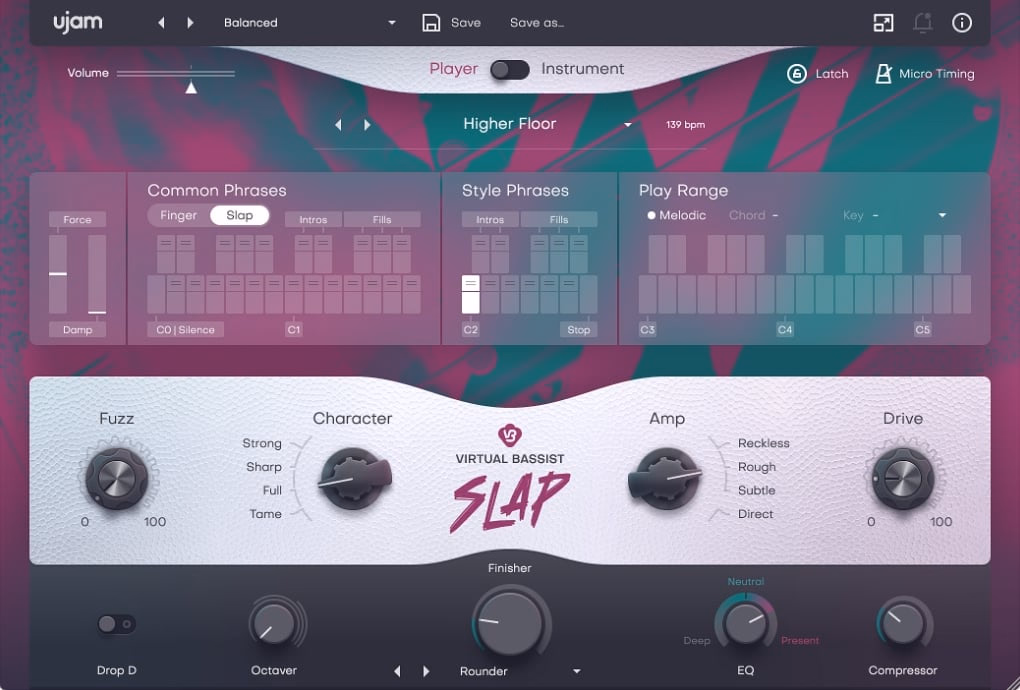Click the Character selector knob

point(353,479)
